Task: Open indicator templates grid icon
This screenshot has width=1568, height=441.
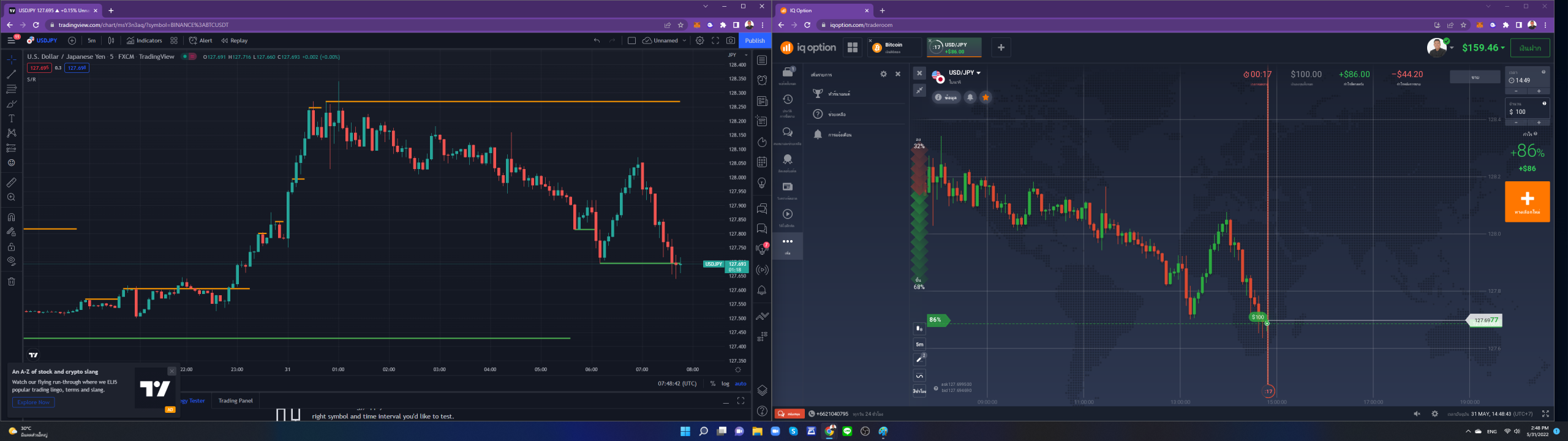Action: click(x=174, y=40)
